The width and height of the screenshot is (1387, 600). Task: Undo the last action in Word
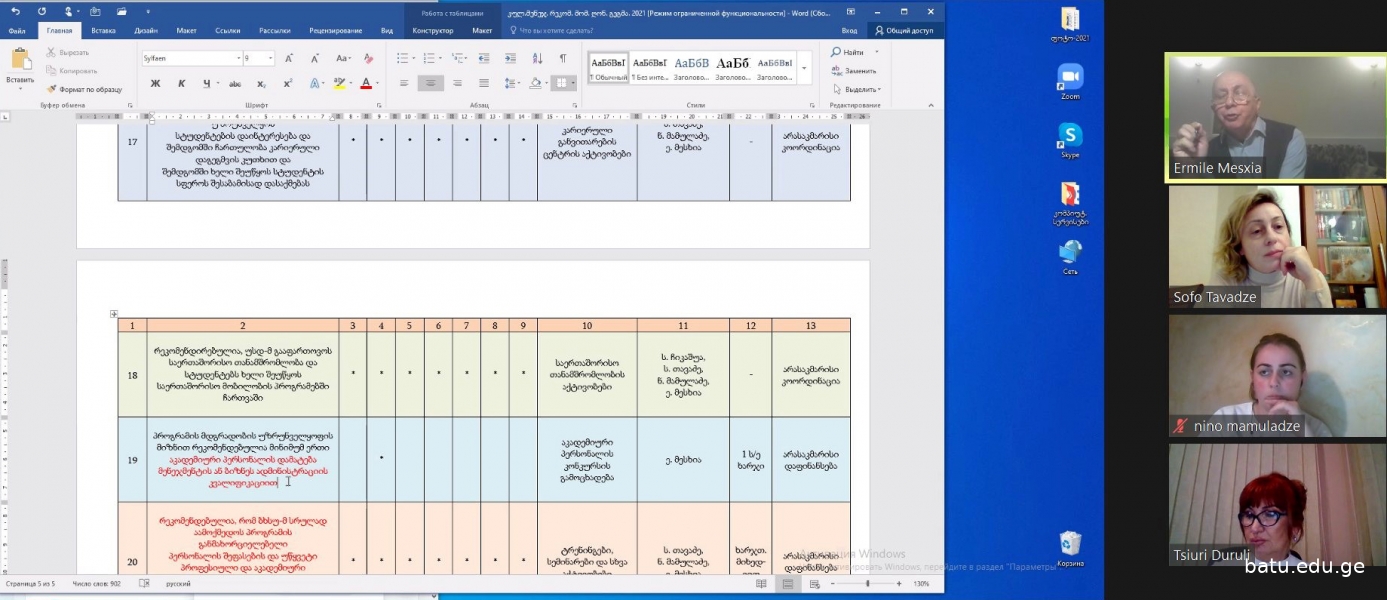click(15, 12)
